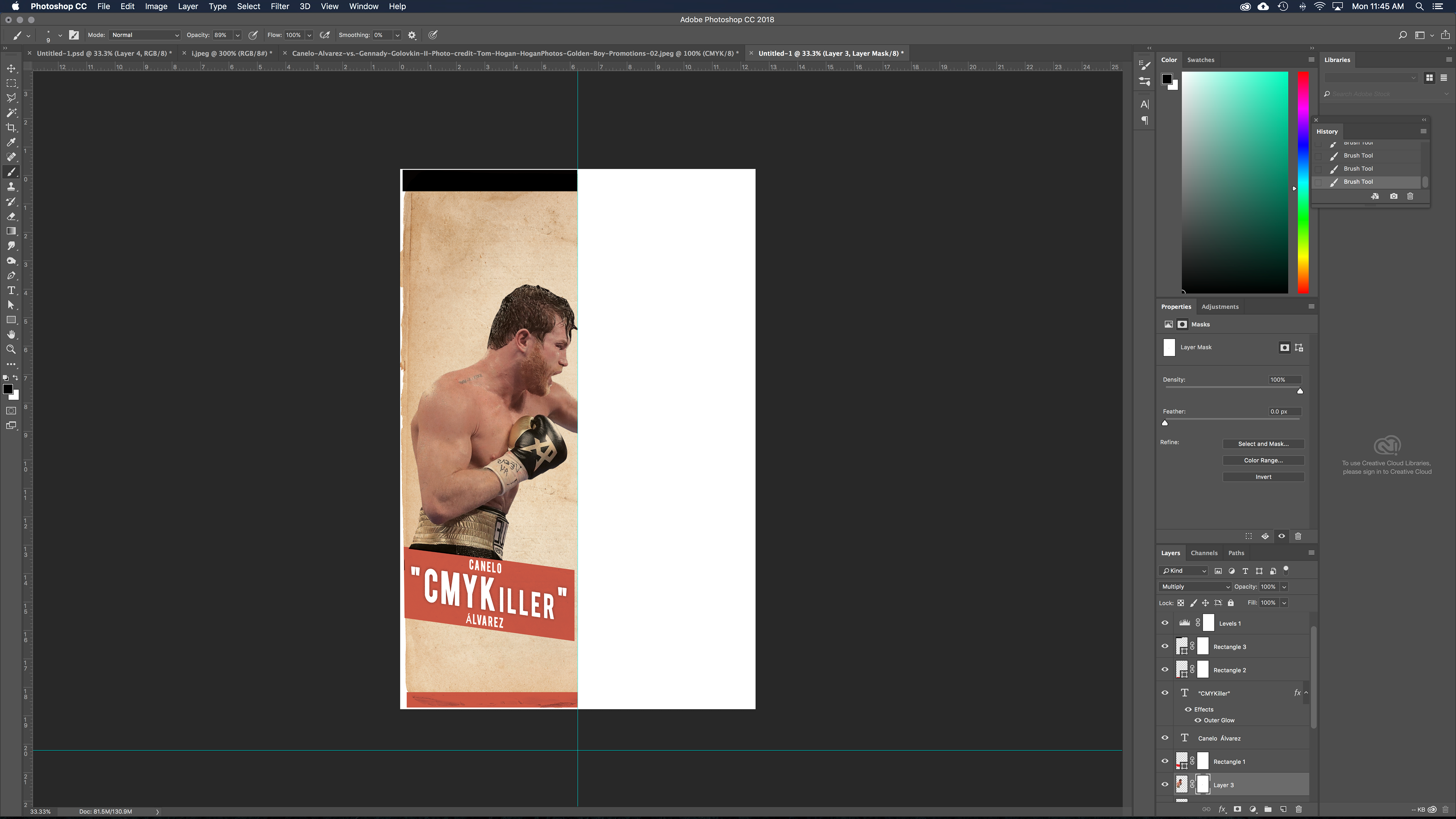Add layer style fx icon in Layers footer
This screenshot has height=819, width=1456.
(1222, 810)
